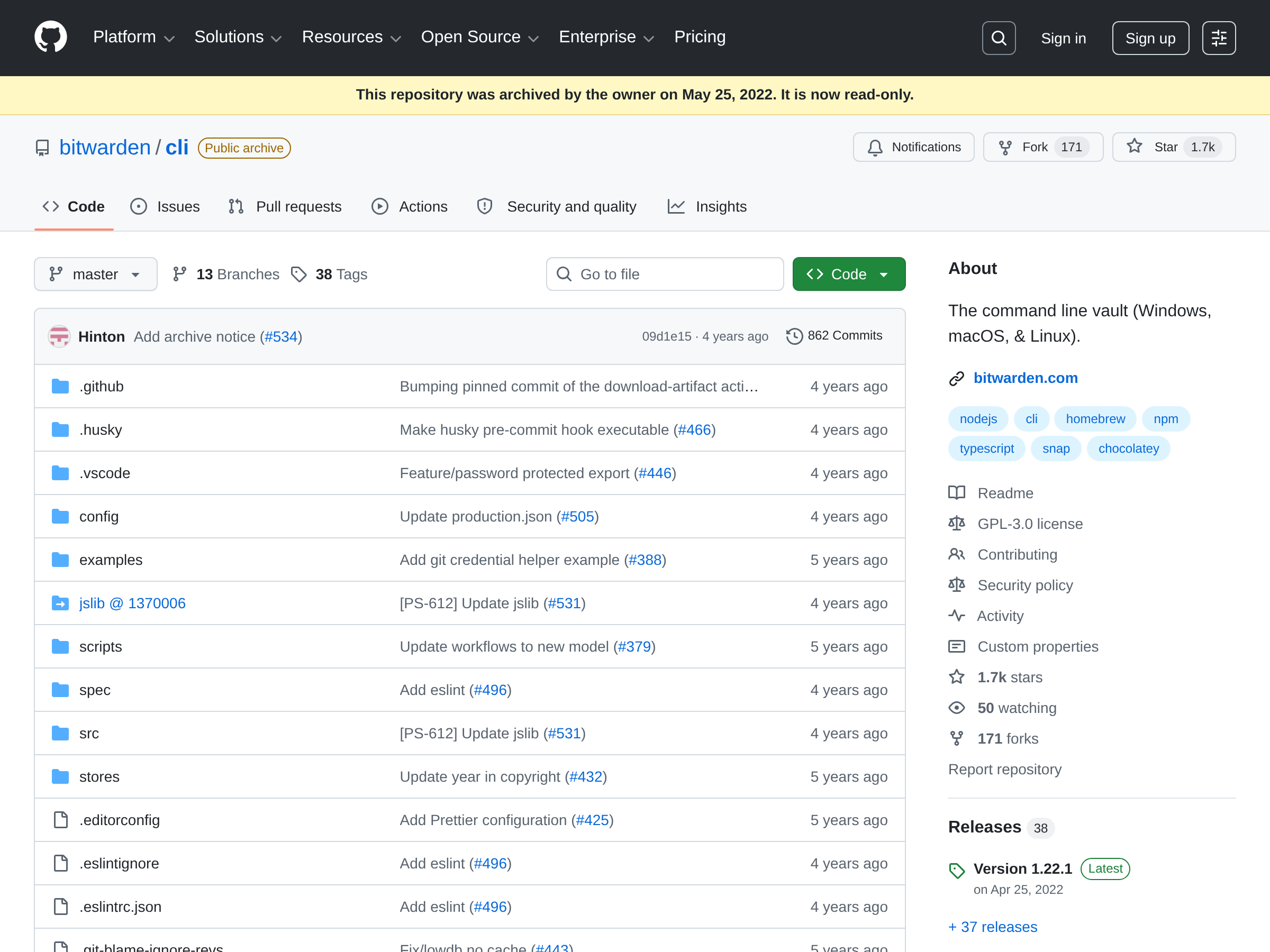Image resolution: width=1270 pixels, height=952 pixels.
Task: Click Hinton's avatar thumbnail
Action: click(x=59, y=336)
